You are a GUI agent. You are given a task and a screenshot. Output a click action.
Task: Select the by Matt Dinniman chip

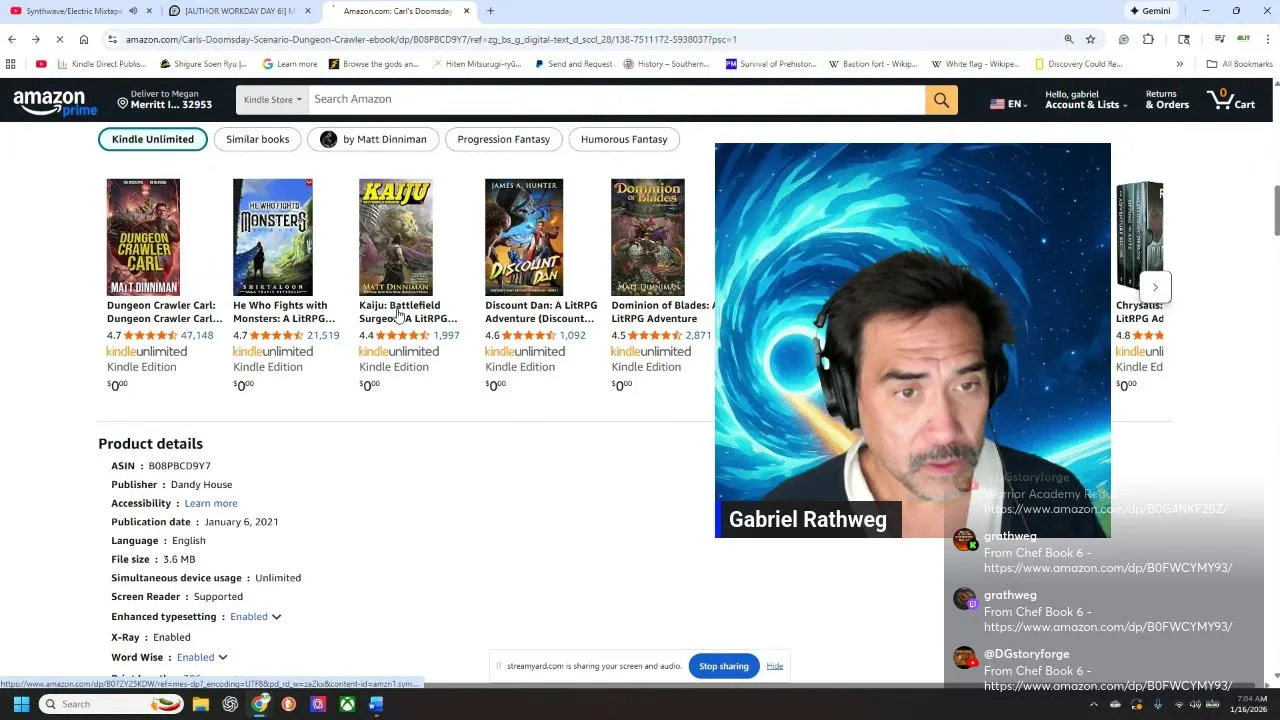tap(373, 139)
